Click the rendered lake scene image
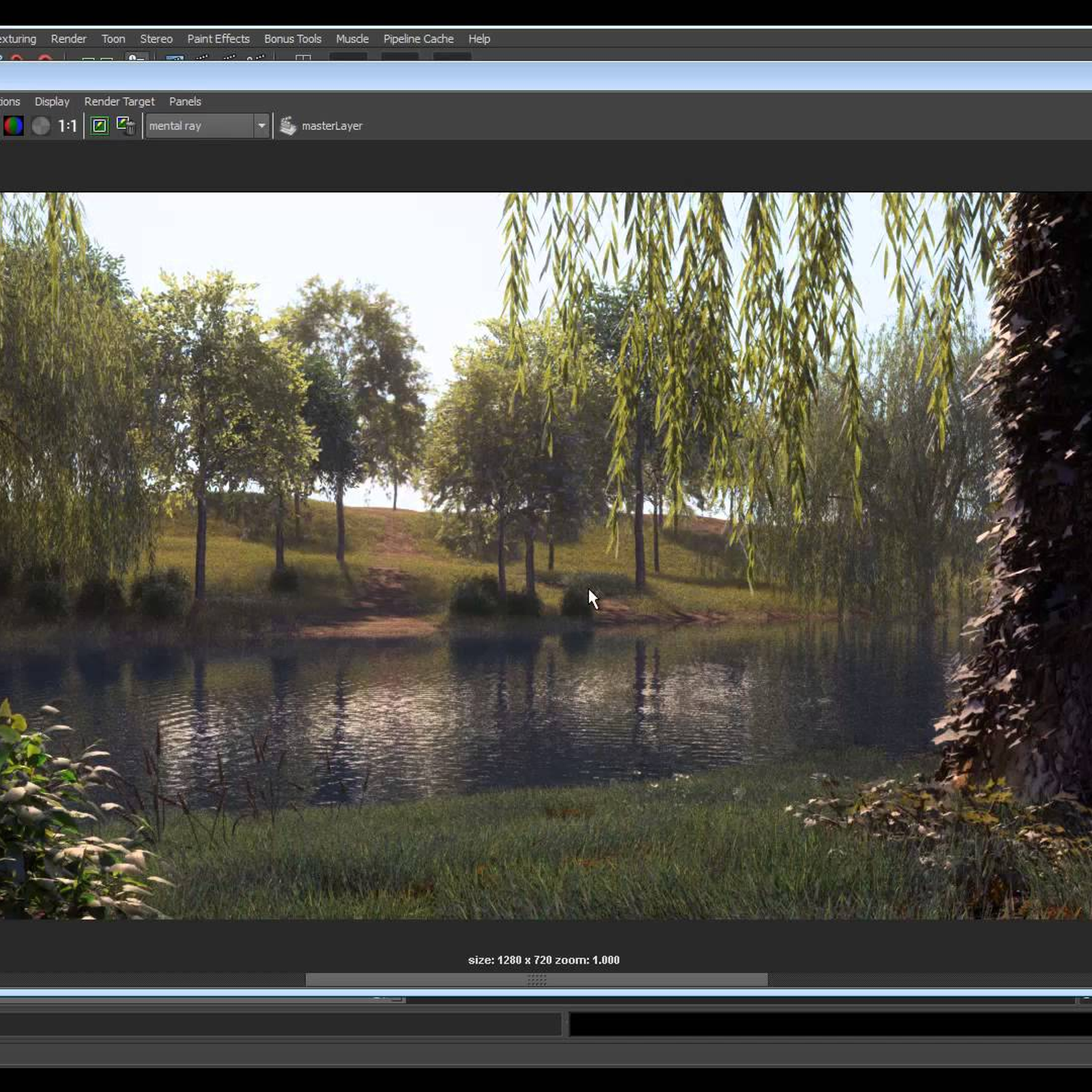Screen dimensions: 1092x1092 pyautogui.click(x=546, y=556)
